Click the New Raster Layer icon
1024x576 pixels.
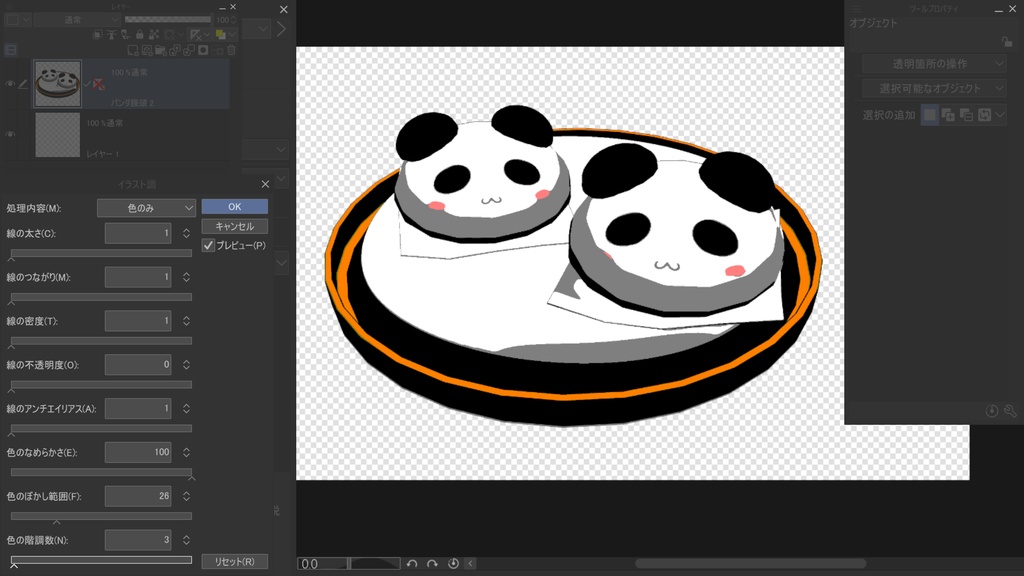pyautogui.click(x=133, y=50)
